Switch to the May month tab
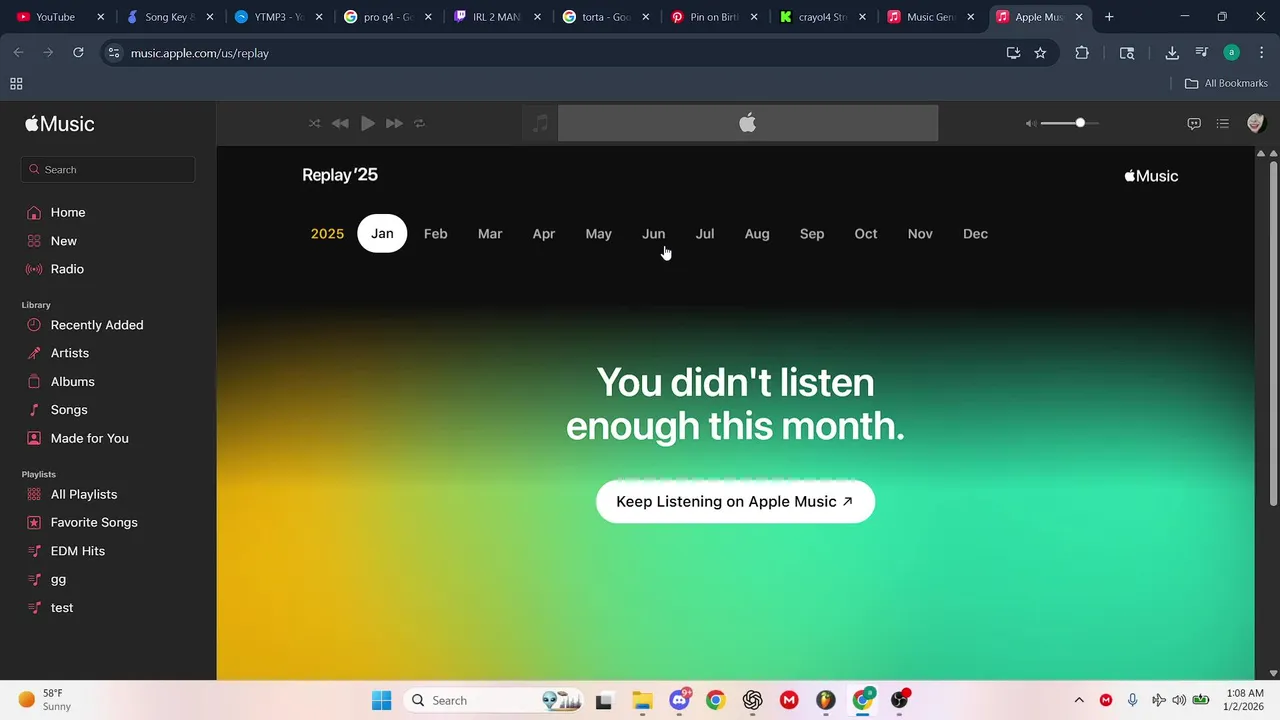Viewport: 1280px width, 720px height. (x=598, y=233)
